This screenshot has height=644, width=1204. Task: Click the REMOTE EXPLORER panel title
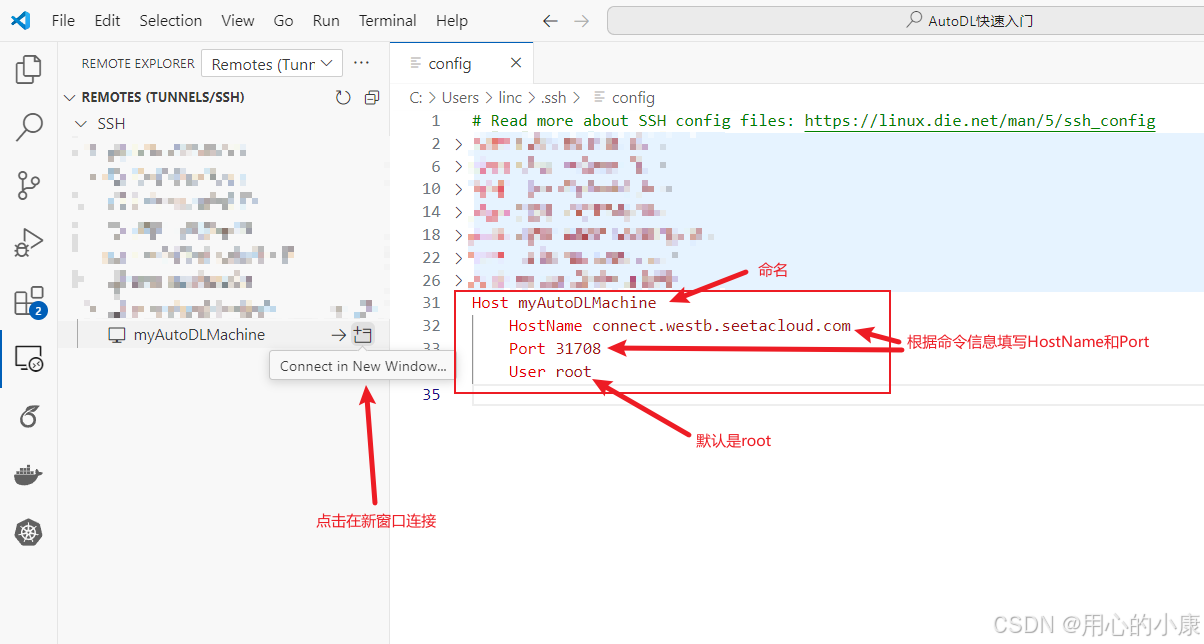click(x=138, y=63)
